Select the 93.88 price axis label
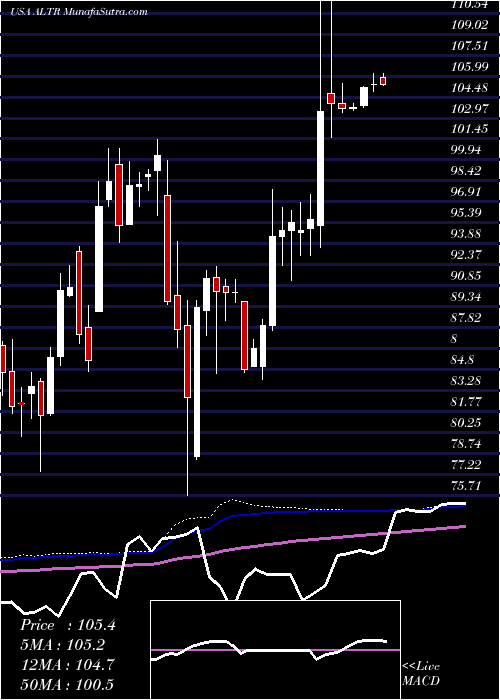Image resolution: width=500 pixels, height=700 pixels. tap(466, 233)
